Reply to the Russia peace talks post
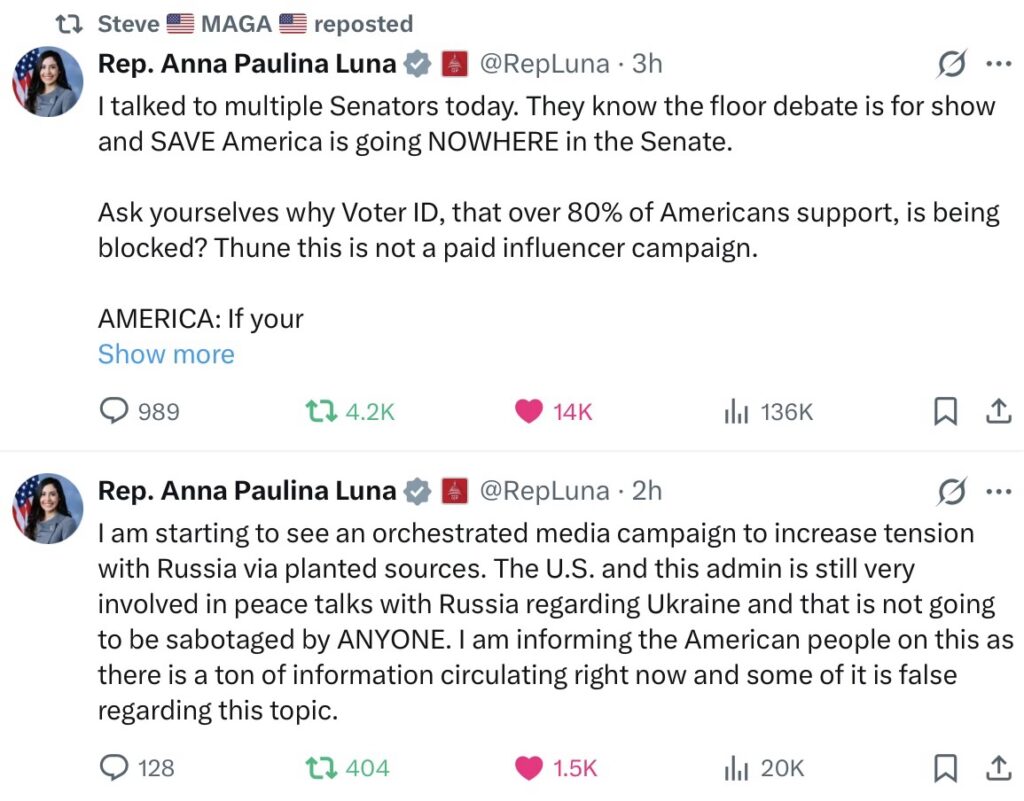This screenshot has width=1024, height=801. (116, 768)
